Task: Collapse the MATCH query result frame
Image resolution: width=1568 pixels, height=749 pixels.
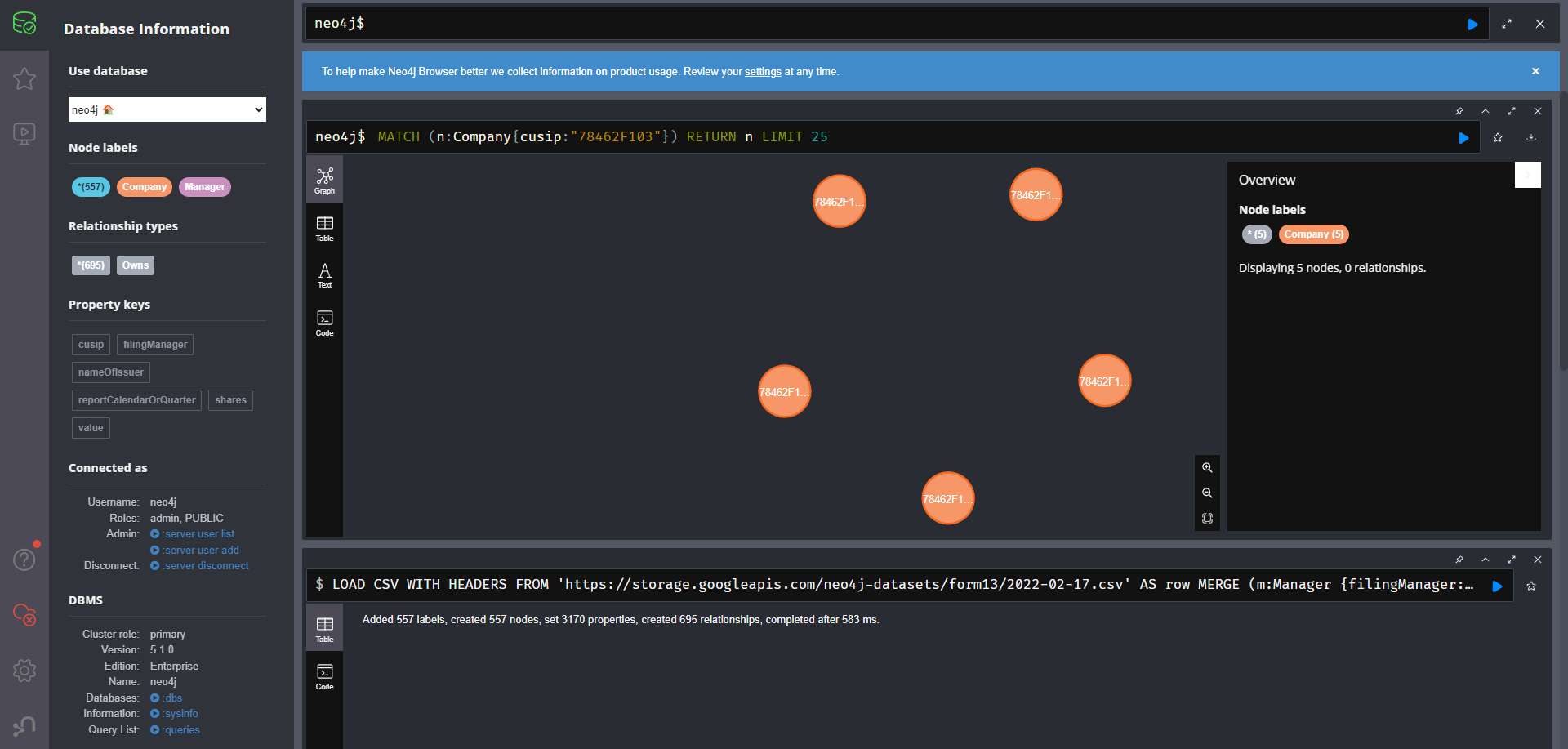Action: pos(1486,111)
